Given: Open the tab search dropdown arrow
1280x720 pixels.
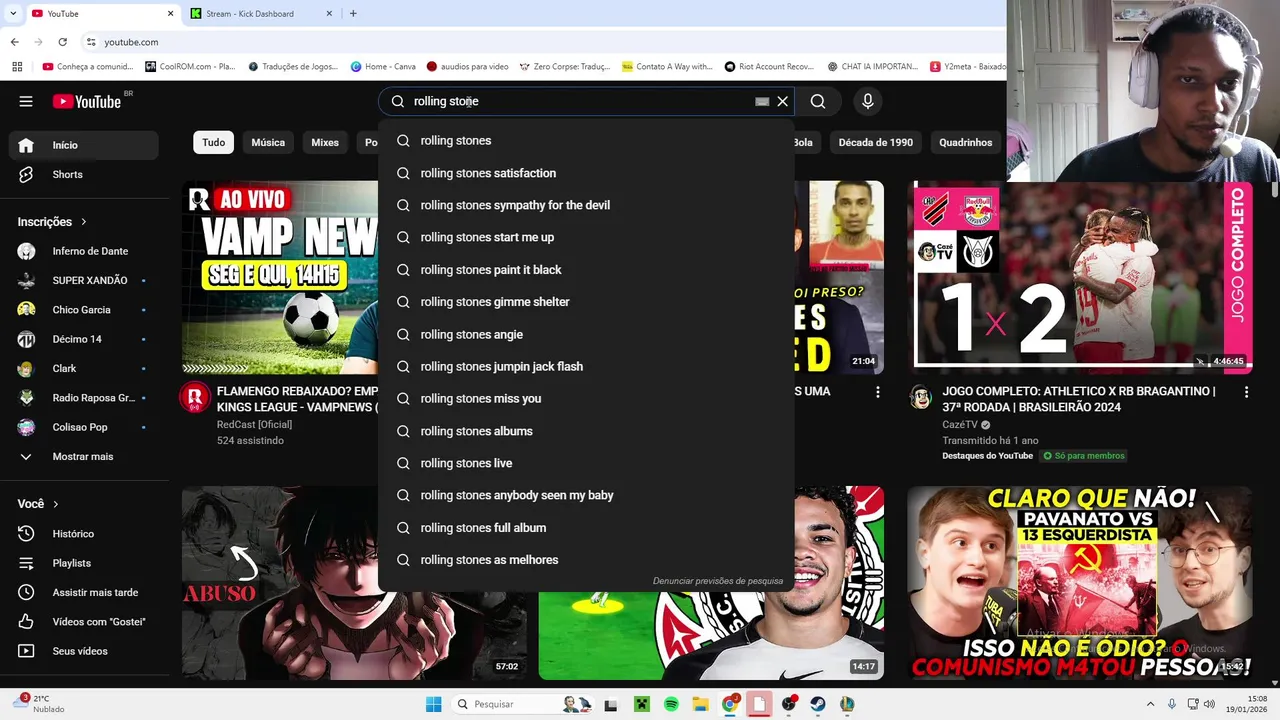Looking at the screenshot, I should (13, 14).
